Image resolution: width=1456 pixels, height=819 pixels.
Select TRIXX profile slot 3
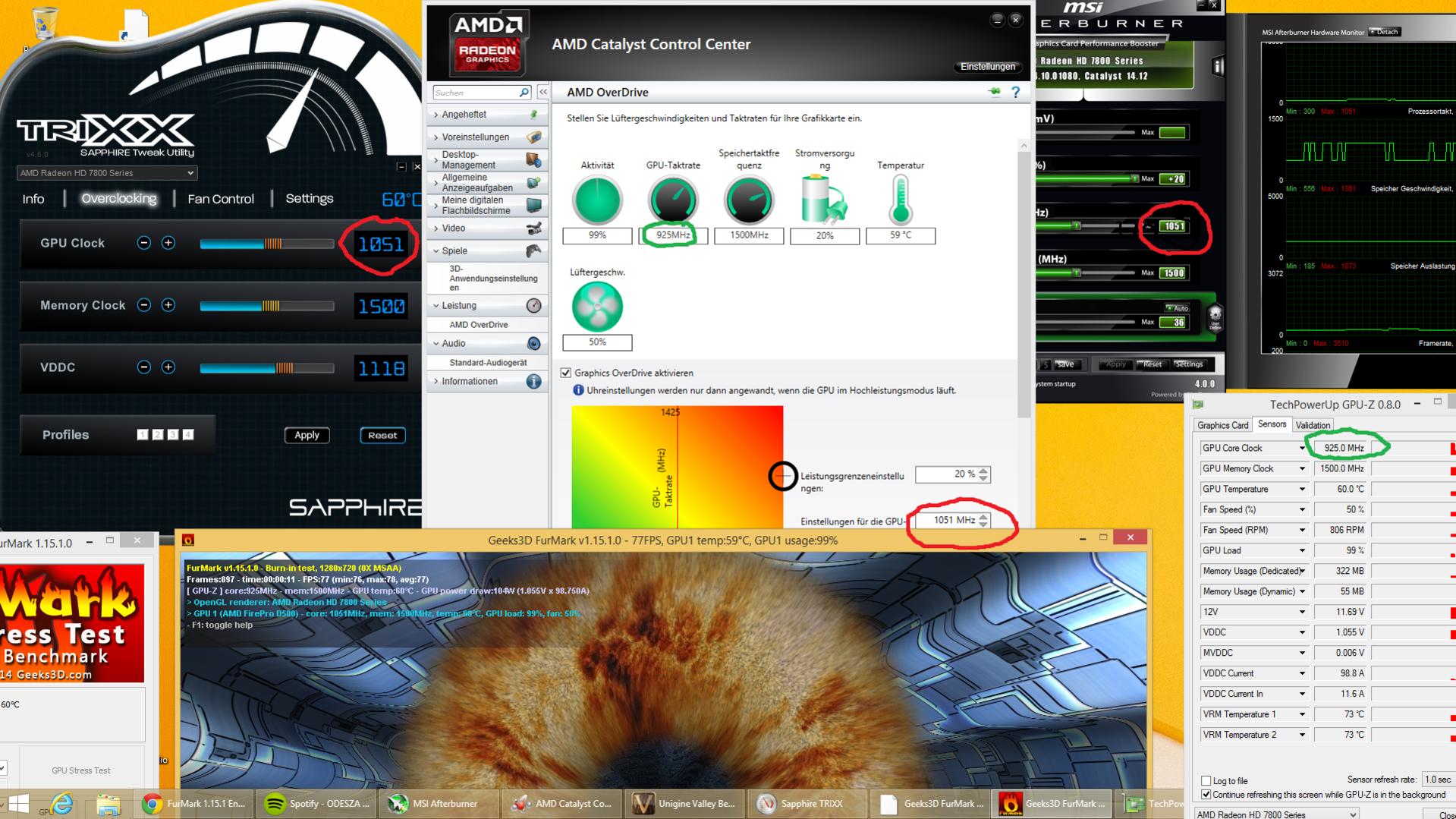(173, 435)
